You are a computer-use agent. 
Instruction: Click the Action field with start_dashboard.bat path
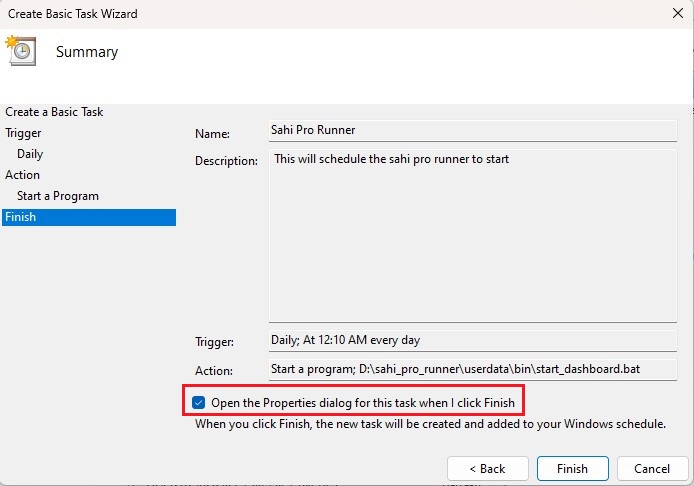coord(472,369)
